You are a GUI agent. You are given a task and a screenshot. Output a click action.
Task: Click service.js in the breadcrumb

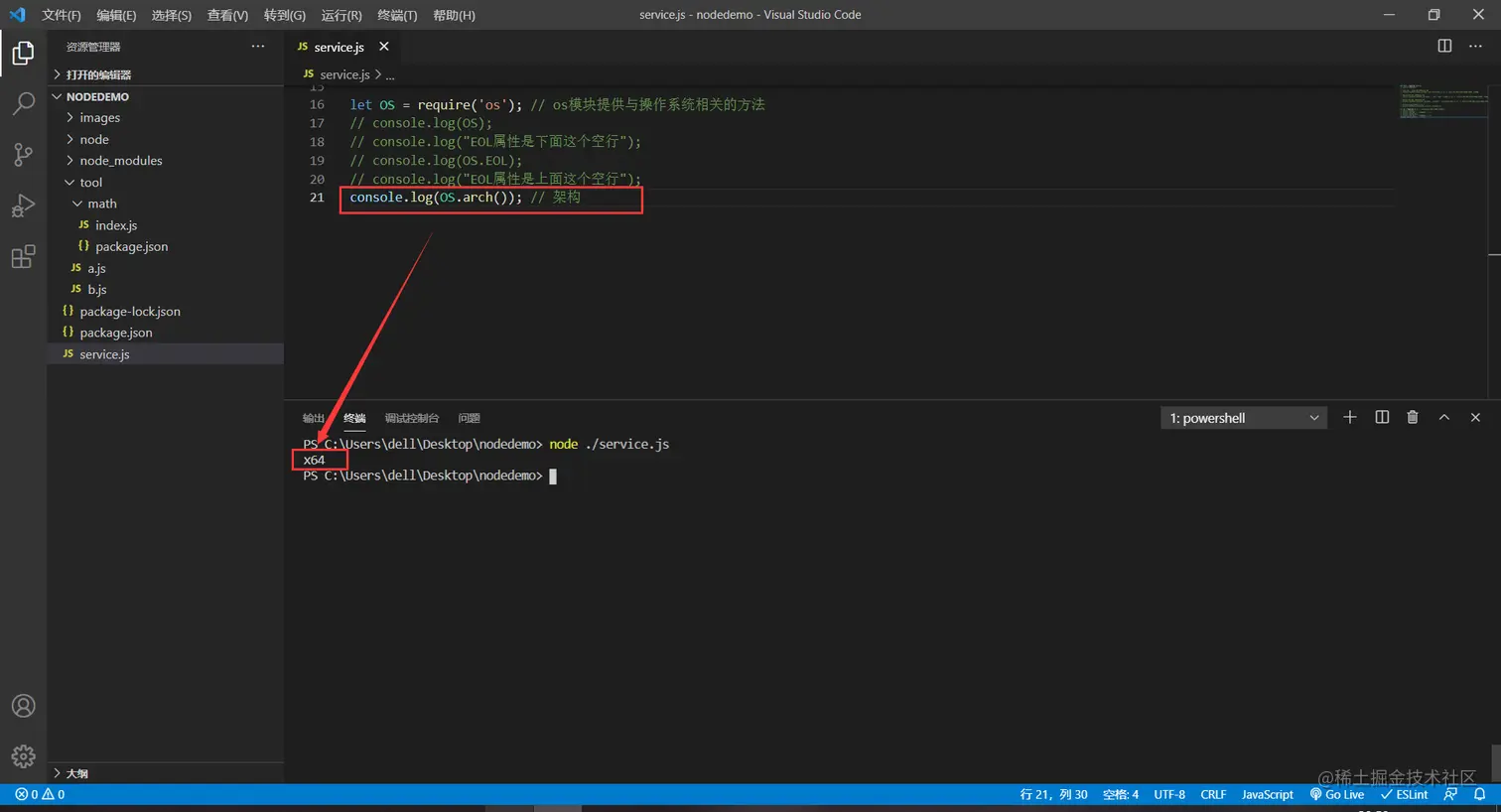pyautogui.click(x=344, y=74)
